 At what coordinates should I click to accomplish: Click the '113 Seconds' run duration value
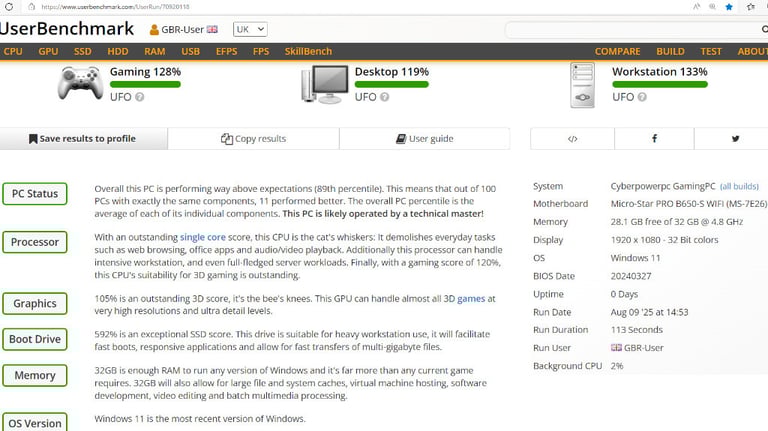pyautogui.click(x=637, y=330)
